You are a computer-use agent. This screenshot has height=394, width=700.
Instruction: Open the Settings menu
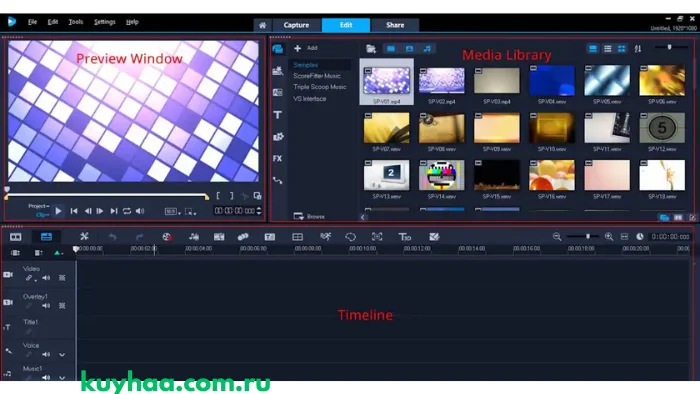[x=105, y=22]
